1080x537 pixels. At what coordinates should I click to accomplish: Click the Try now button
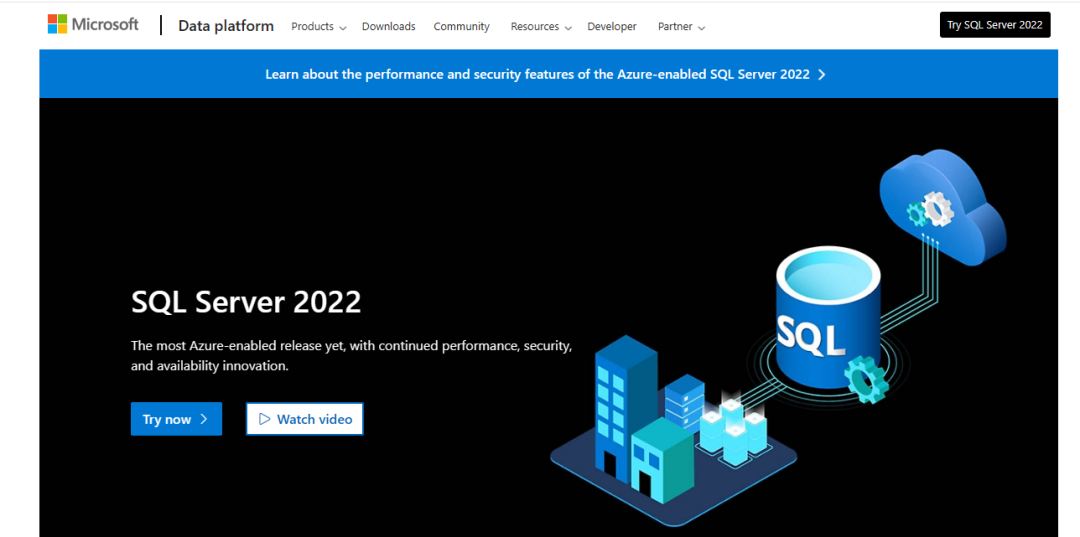coord(176,419)
